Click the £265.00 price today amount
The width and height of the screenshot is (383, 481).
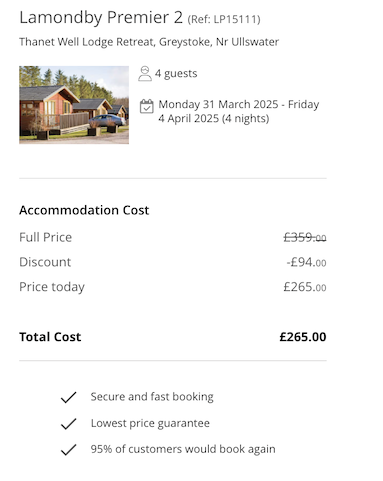[x=305, y=287]
